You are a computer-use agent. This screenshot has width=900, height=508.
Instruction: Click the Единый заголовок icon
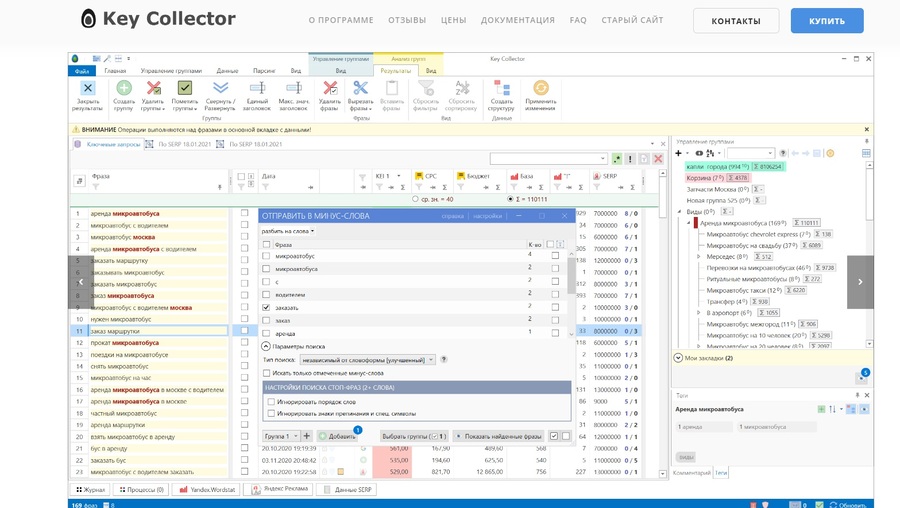pyautogui.click(x=256, y=90)
